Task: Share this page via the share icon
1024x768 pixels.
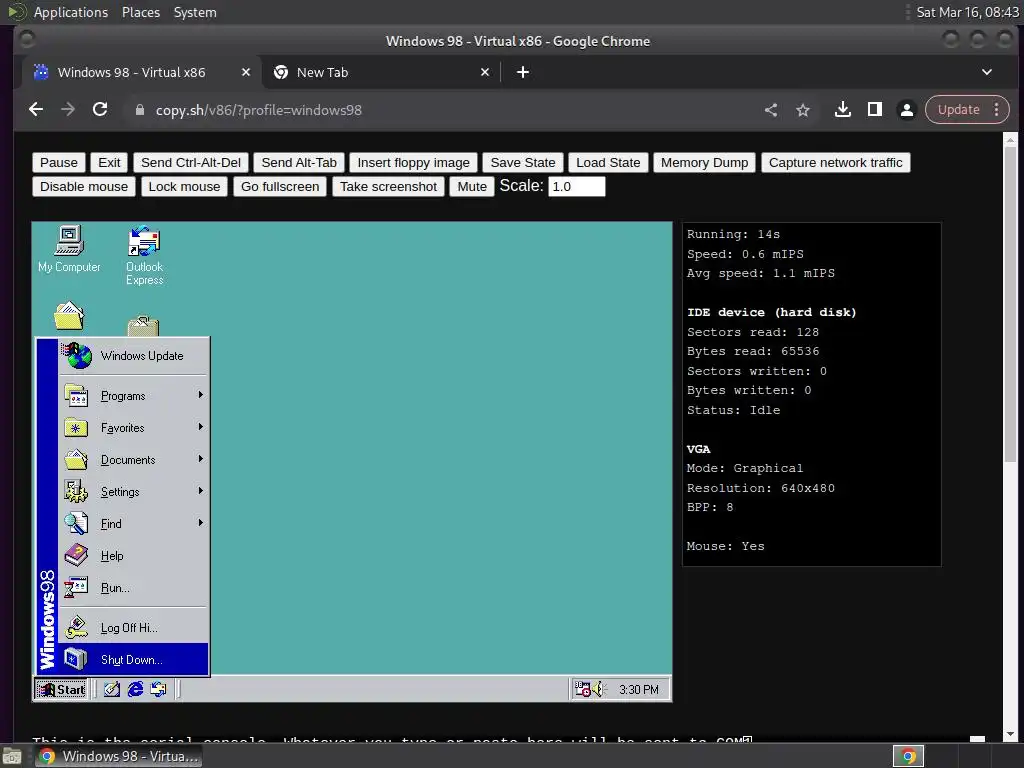Action: 771,110
